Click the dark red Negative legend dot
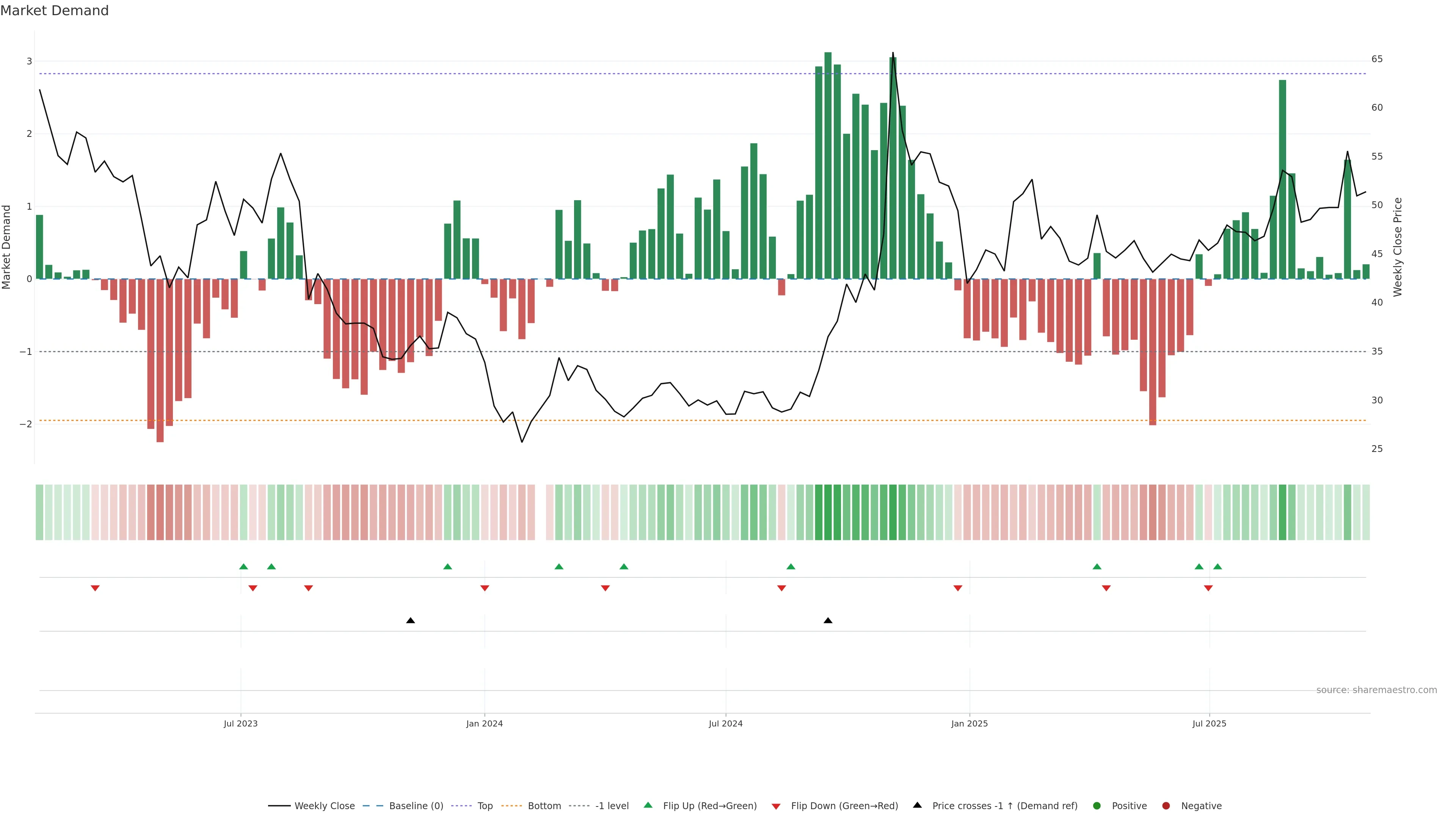1456x819 pixels. (1166, 806)
